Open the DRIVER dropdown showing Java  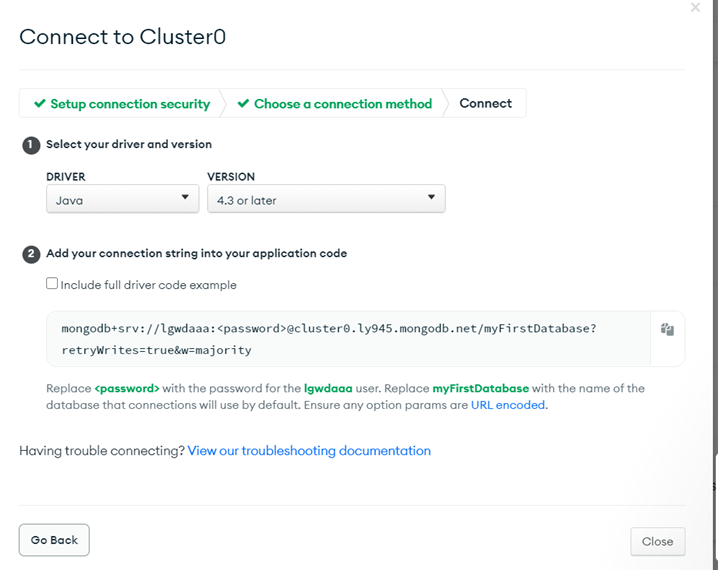click(123, 199)
